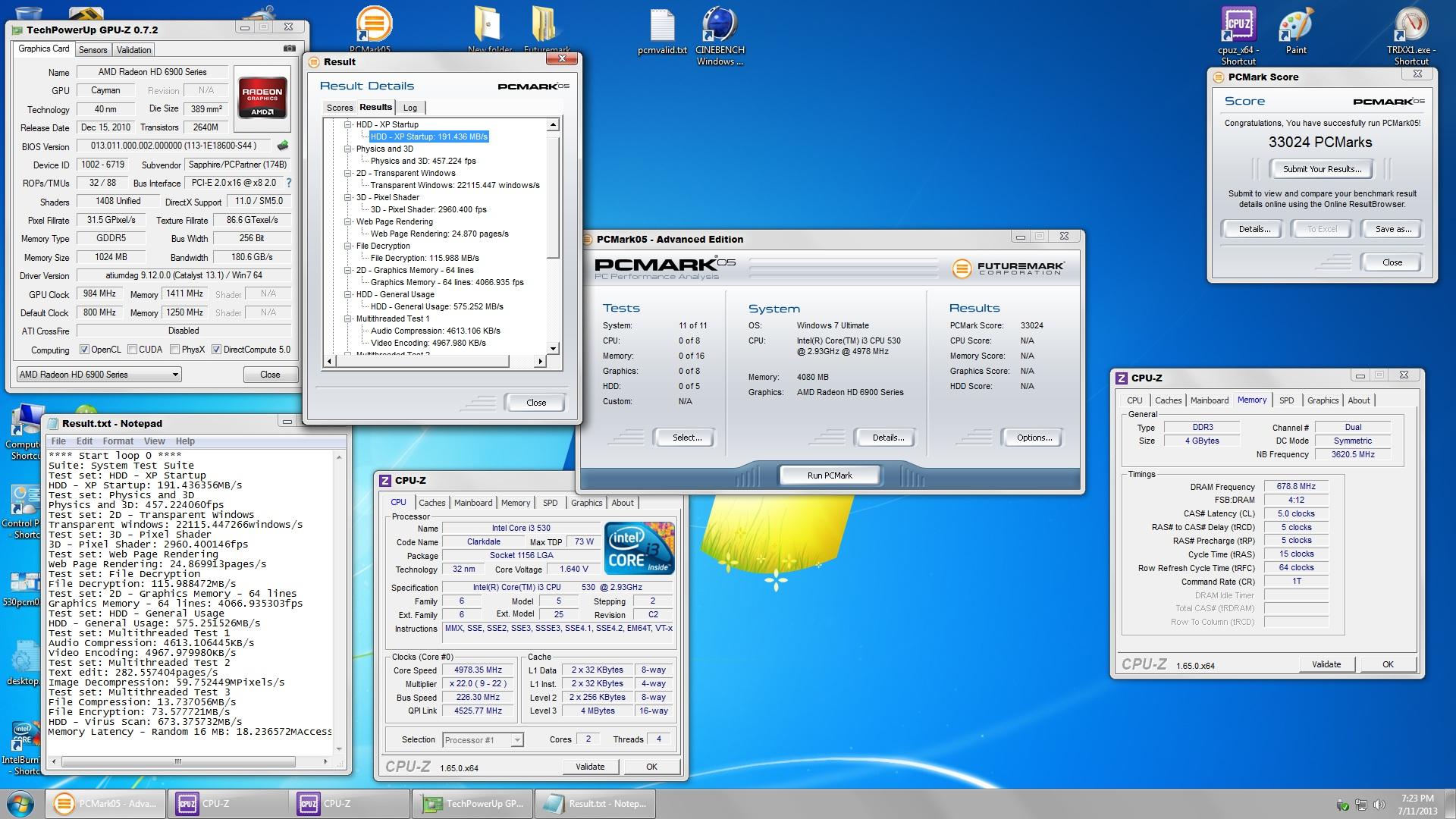Screen dimensions: 1456x819
Task: Collapse the 3D - Pixel Shader node
Action: (348, 197)
